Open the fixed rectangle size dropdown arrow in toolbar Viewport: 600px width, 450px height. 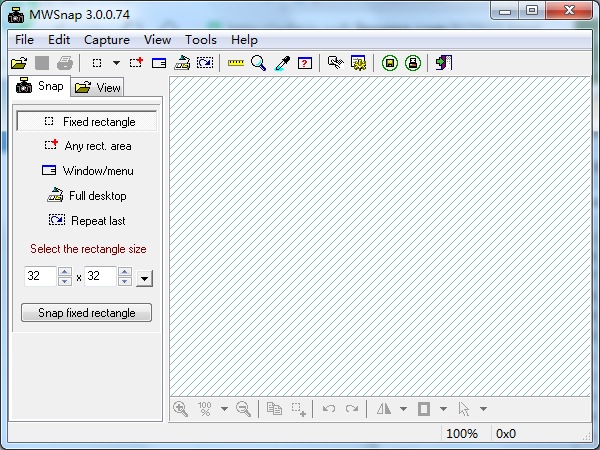pyautogui.click(x=116, y=63)
